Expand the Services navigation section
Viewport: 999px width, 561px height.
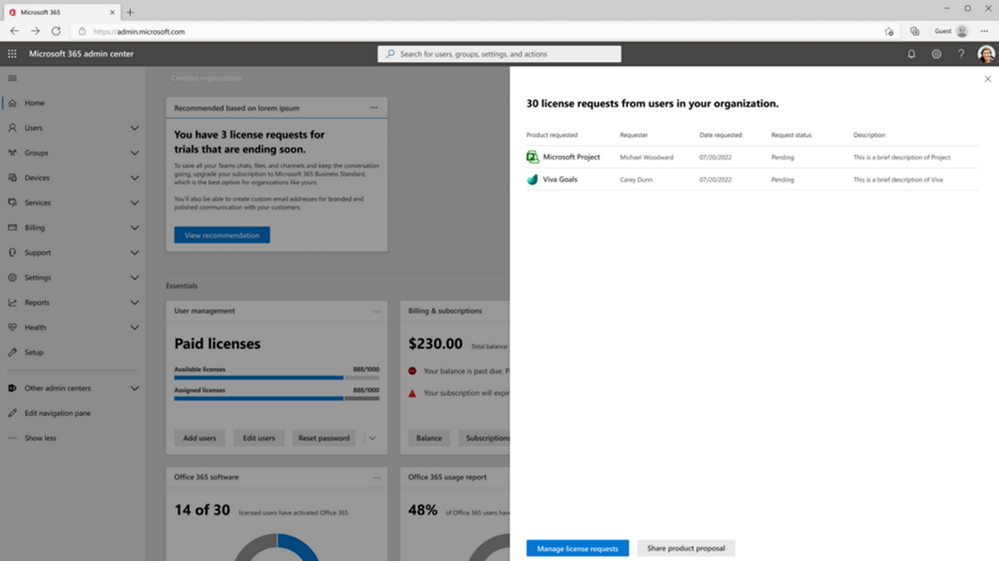pos(134,202)
